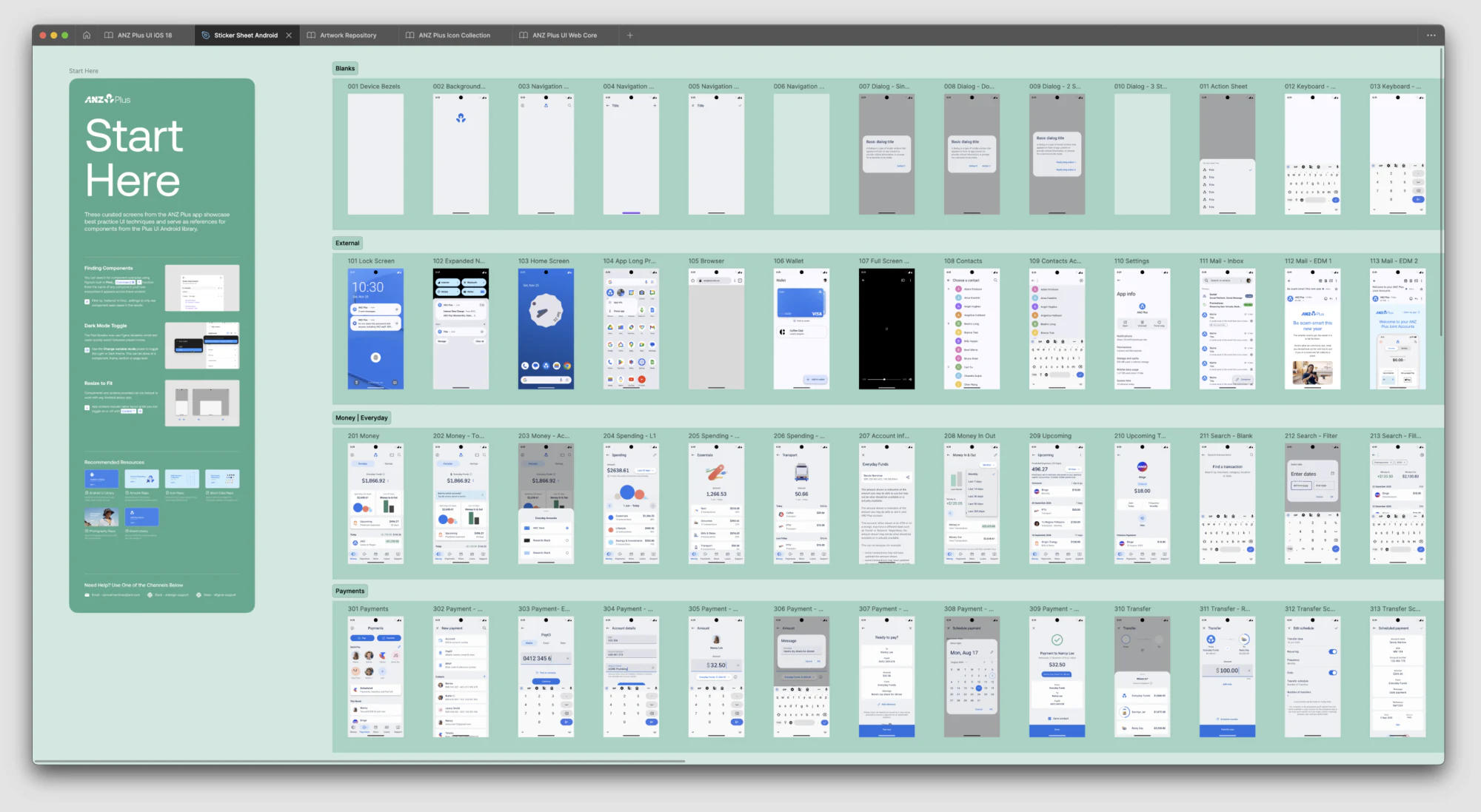Click the '111 Mail - Inbox' frame title
This screenshot has width=1481, height=812.
click(1222, 261)
